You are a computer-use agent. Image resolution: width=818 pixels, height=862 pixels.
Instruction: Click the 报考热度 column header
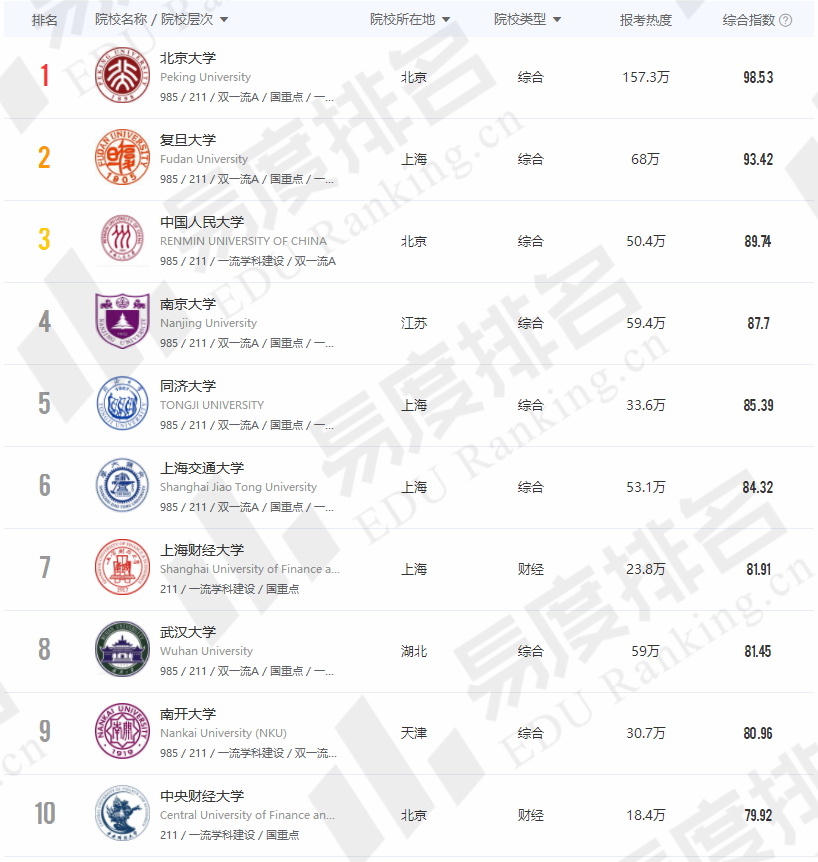[645, 20]
